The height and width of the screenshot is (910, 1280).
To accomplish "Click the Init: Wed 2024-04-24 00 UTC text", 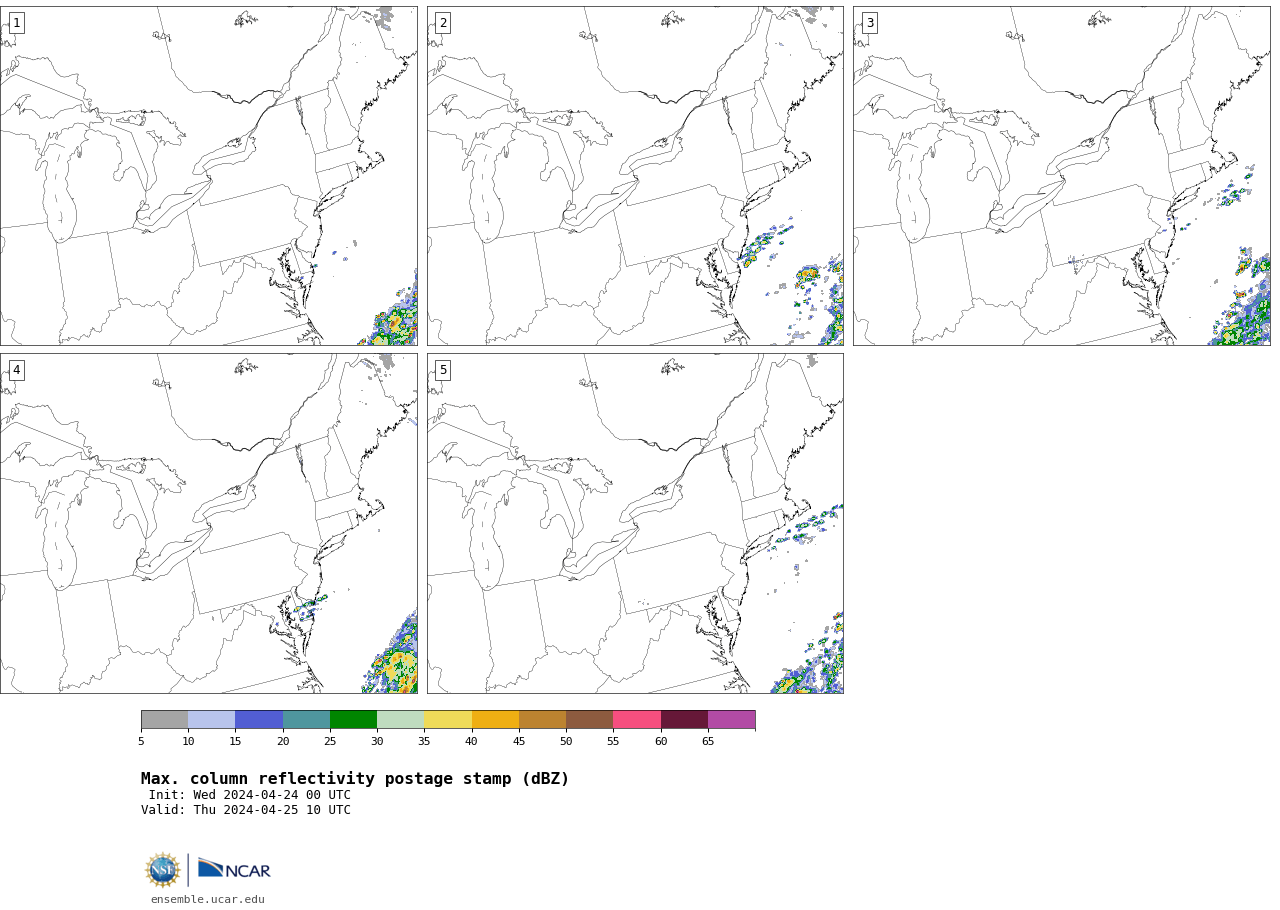I will 250,795.
